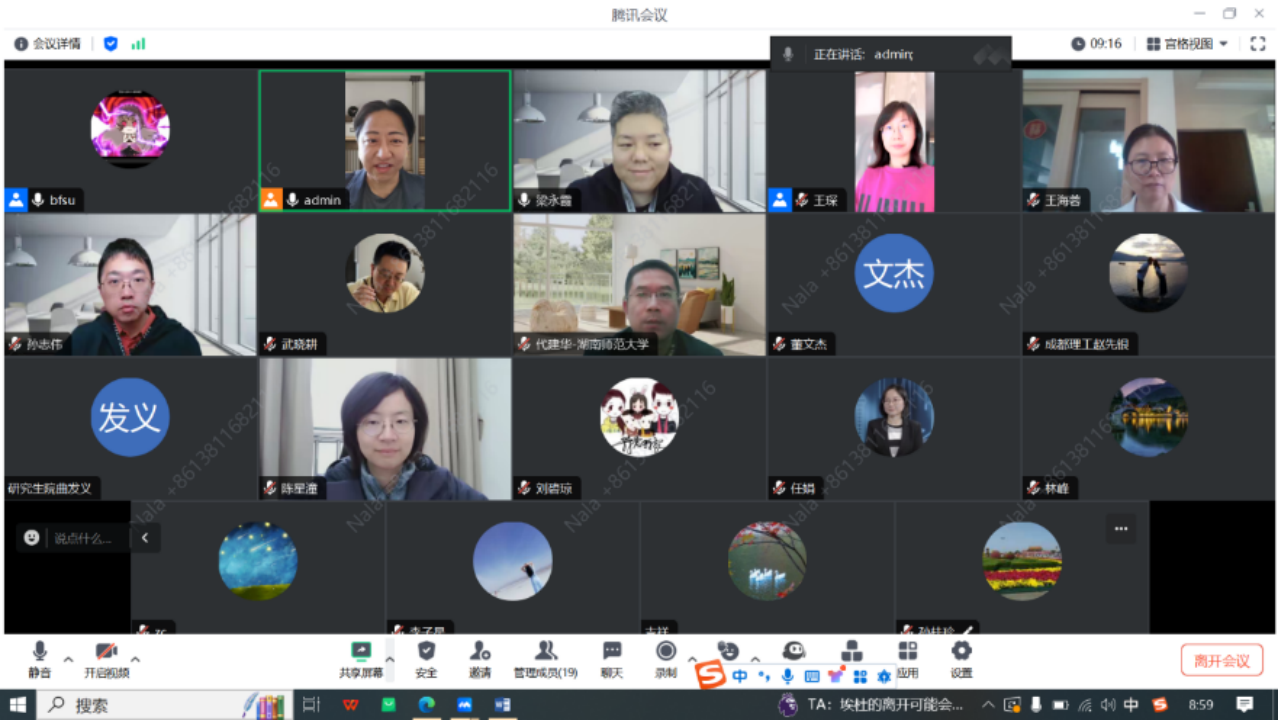1278x720 pixels.
Task: Expand audio options arrow beside 静音
Action: click(68, 660)
